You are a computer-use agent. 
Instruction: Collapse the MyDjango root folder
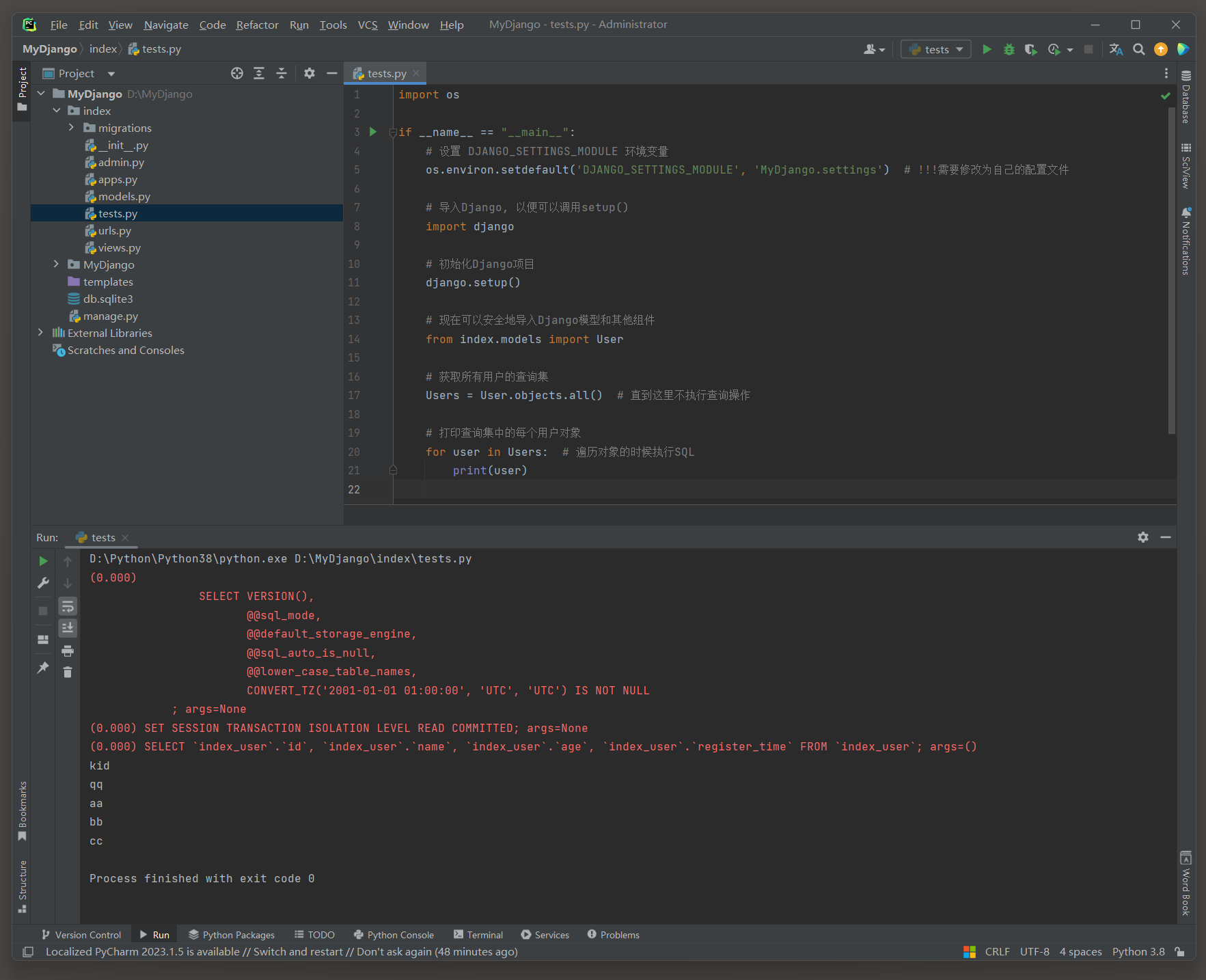pyautogui.click(x=41, y=94)
